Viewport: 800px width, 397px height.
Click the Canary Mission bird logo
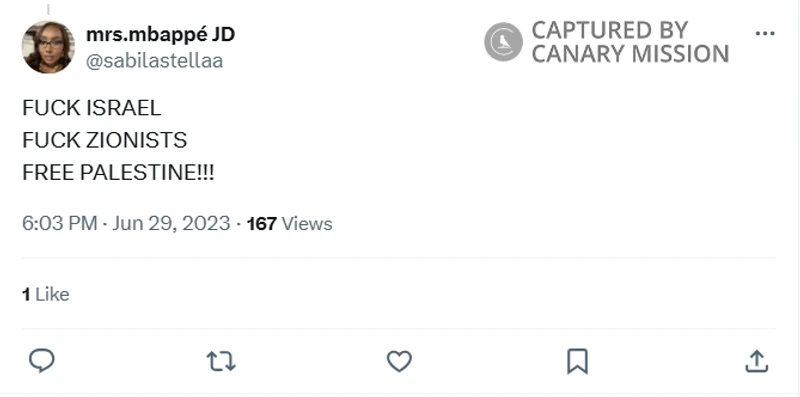point(504,42)
